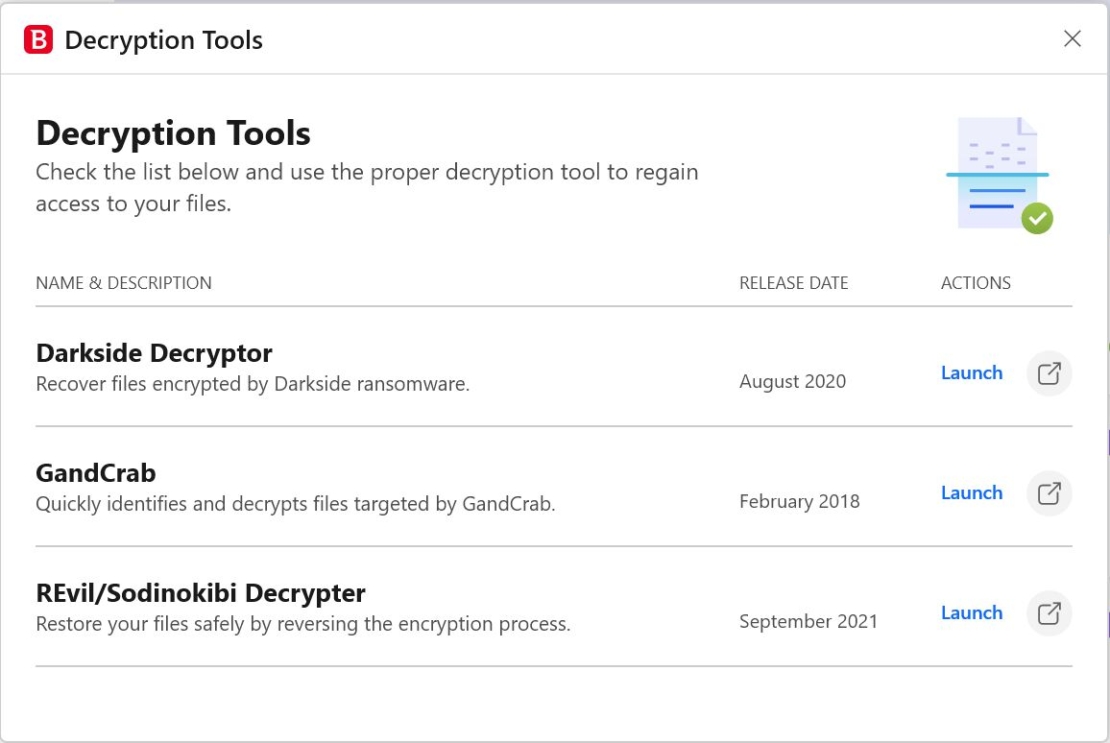This screenshot has height=743, width=1110.
Task: Click the external-link icon beside GandCrab
Action: (1049, 493)
